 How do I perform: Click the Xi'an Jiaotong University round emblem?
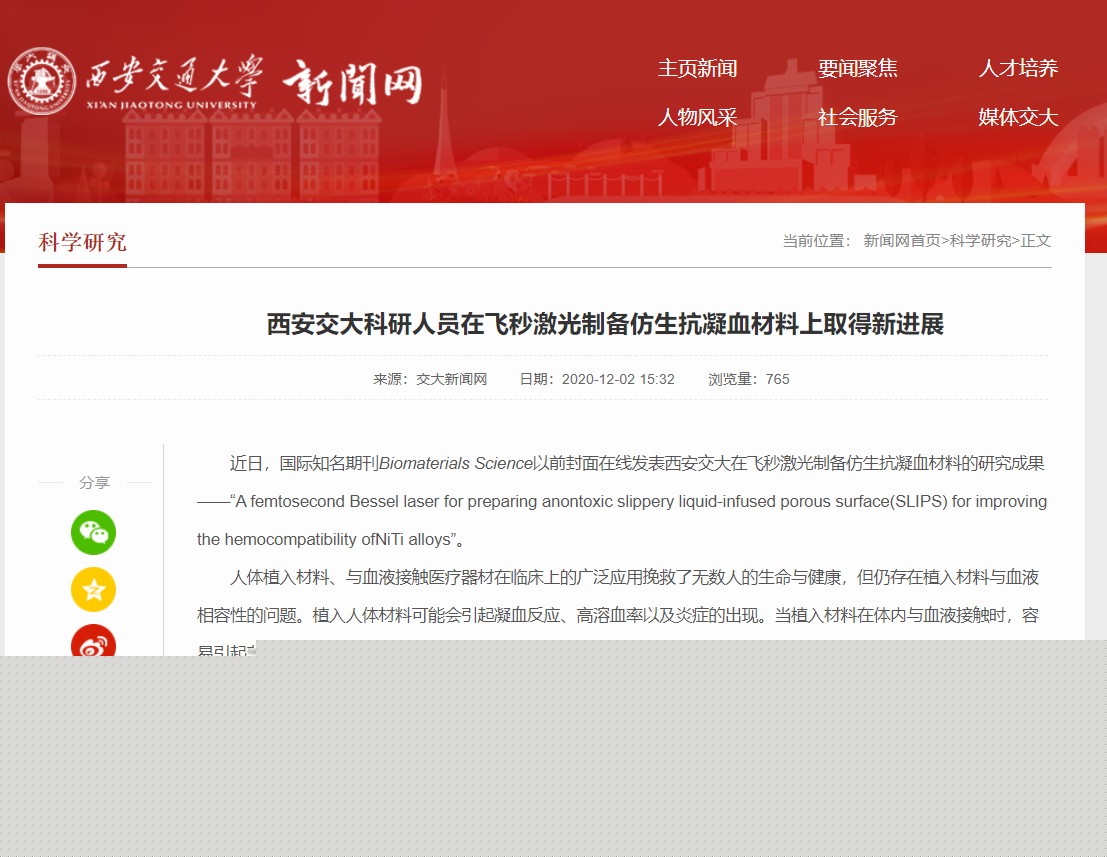point(42,81)
